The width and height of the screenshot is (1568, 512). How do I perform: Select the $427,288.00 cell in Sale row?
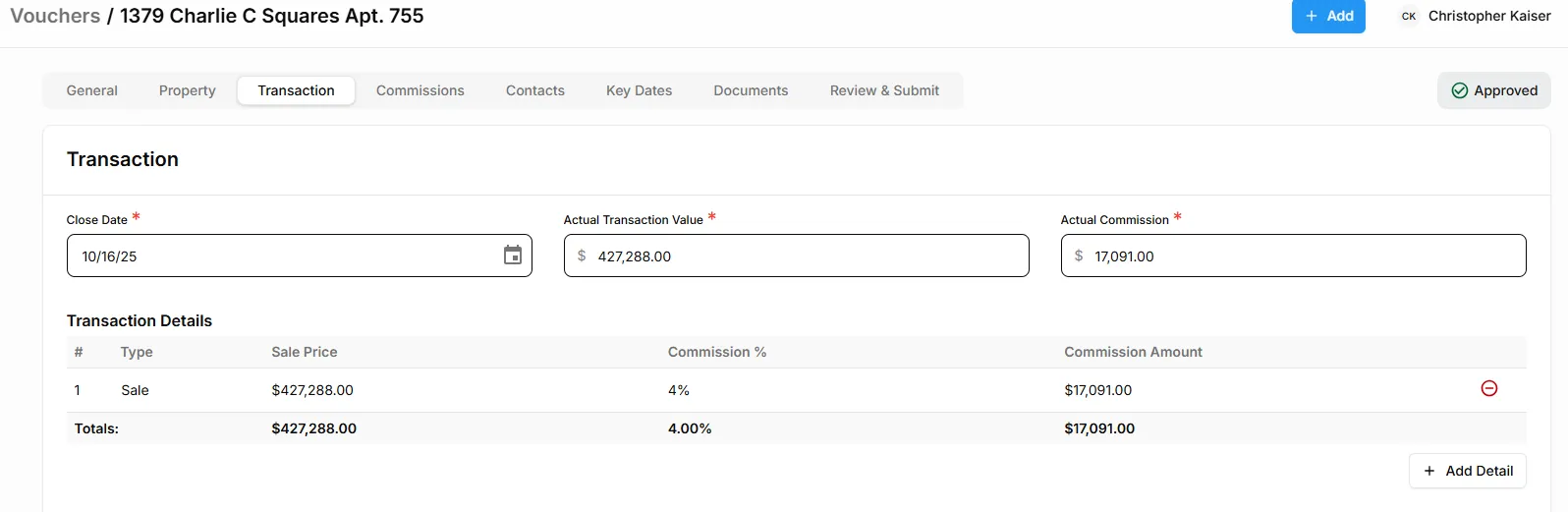coord(312,390)
